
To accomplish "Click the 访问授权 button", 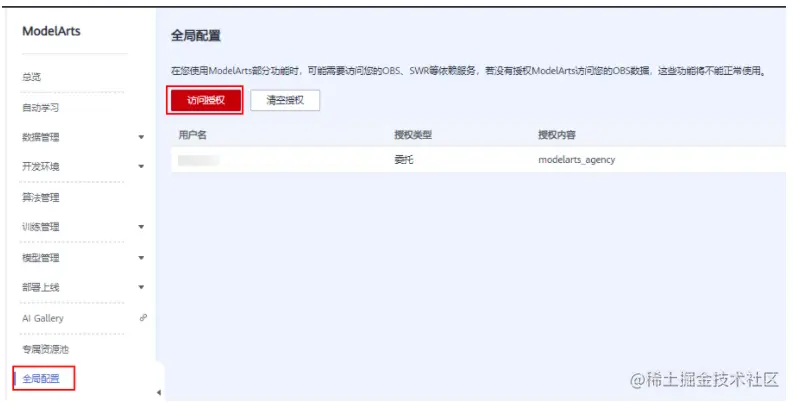I will click(205, 100).
